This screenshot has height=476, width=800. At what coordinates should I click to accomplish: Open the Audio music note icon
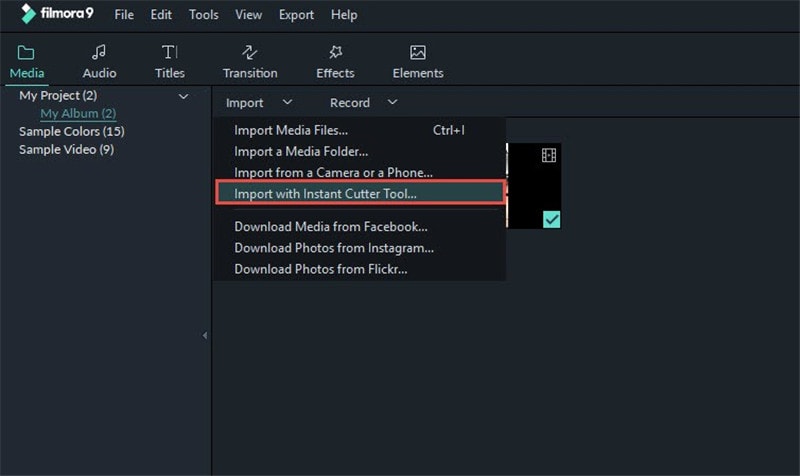click(99, 52)
